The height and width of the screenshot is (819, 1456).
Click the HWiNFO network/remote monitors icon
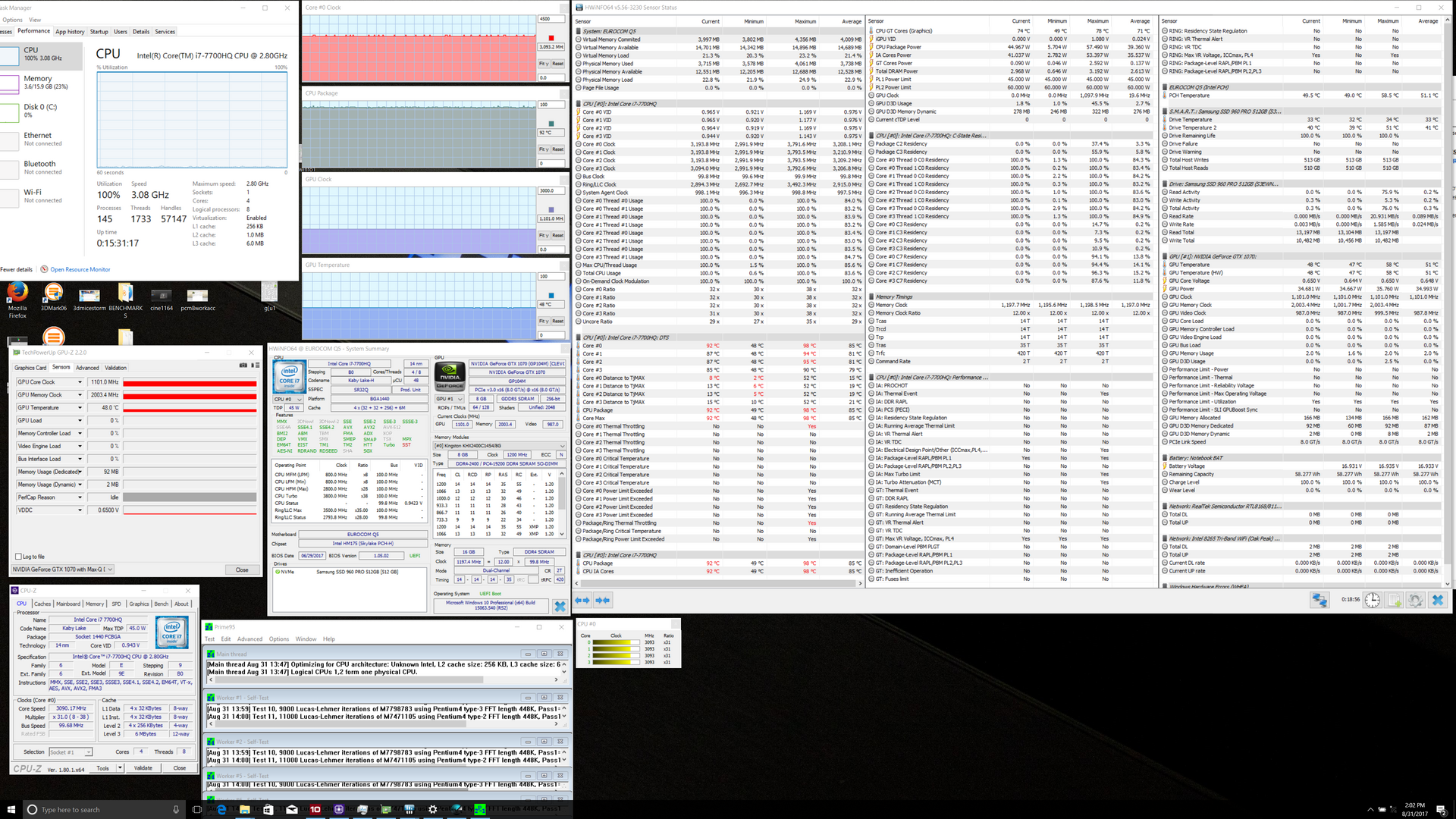pos(1319,600)
